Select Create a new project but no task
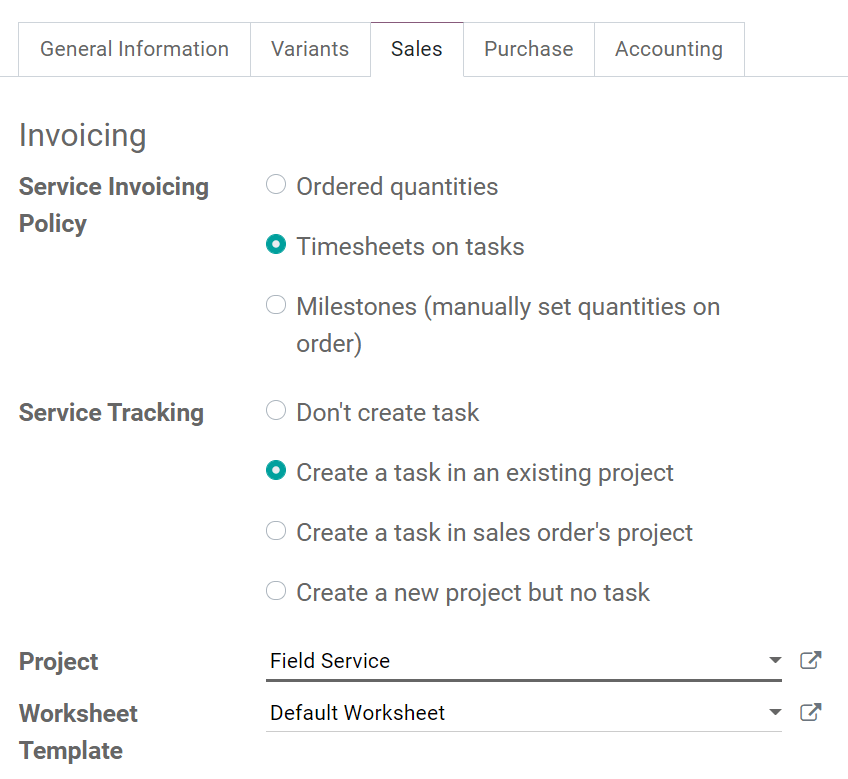The image size is (848, 779). pyautogui.click(x=276, y=590)
